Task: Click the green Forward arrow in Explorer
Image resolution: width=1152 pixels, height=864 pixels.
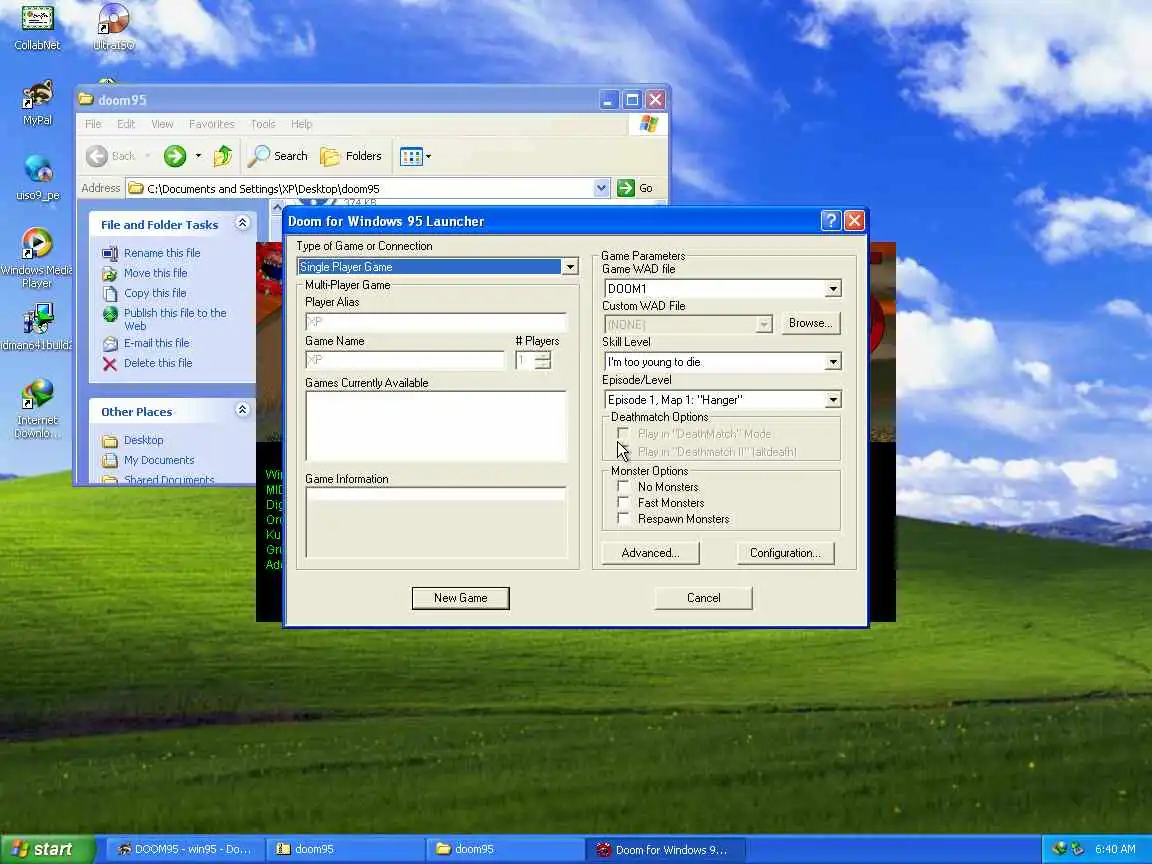Action: [175, 156]
